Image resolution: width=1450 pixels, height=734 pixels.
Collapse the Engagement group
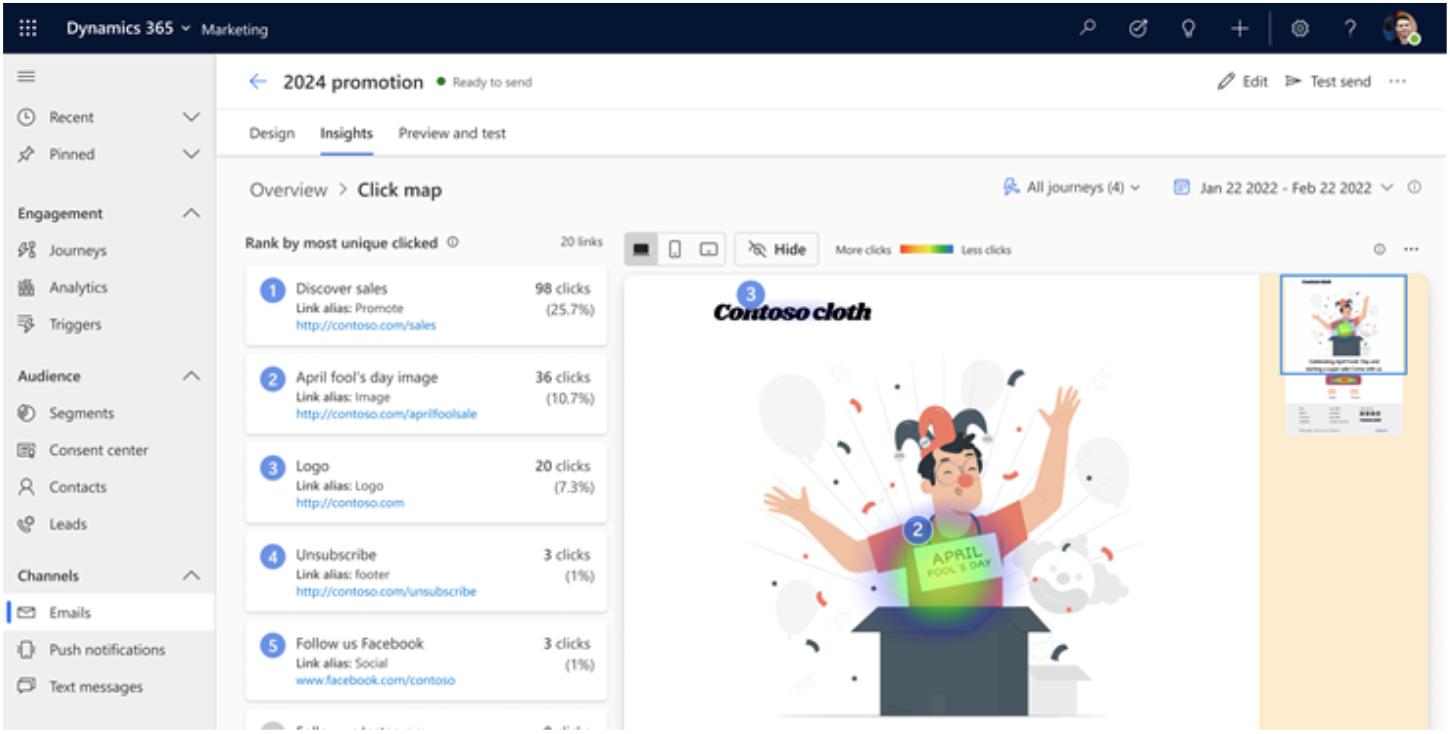pyautogui.click(x=192, y=213)
